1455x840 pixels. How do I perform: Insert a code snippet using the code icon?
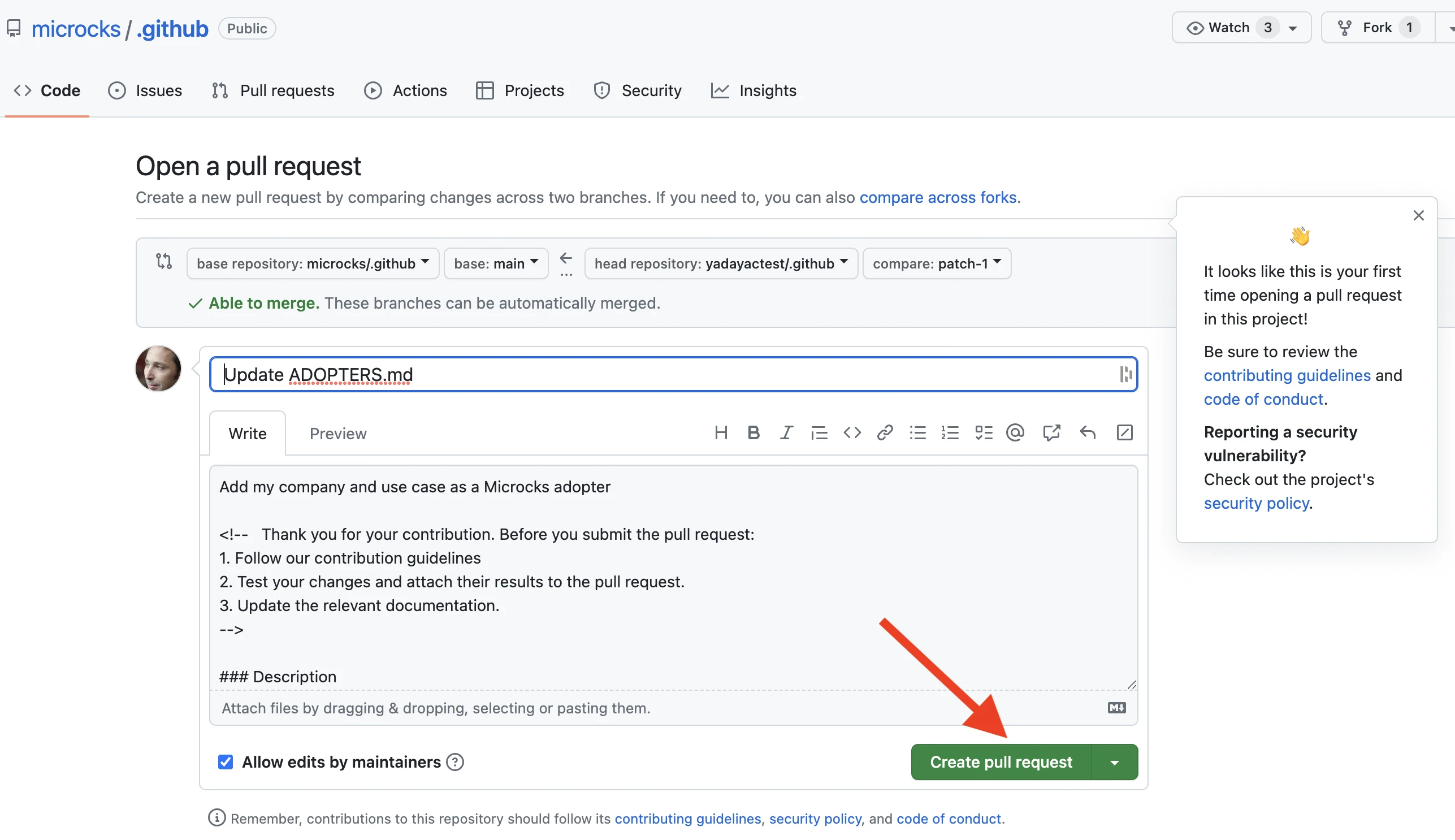(x=852, y=432)
